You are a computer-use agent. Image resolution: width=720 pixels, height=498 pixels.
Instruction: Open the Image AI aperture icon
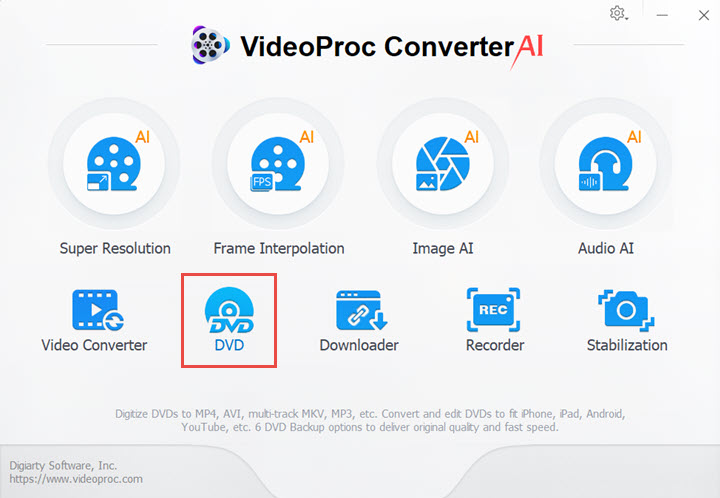click(443, 163)
